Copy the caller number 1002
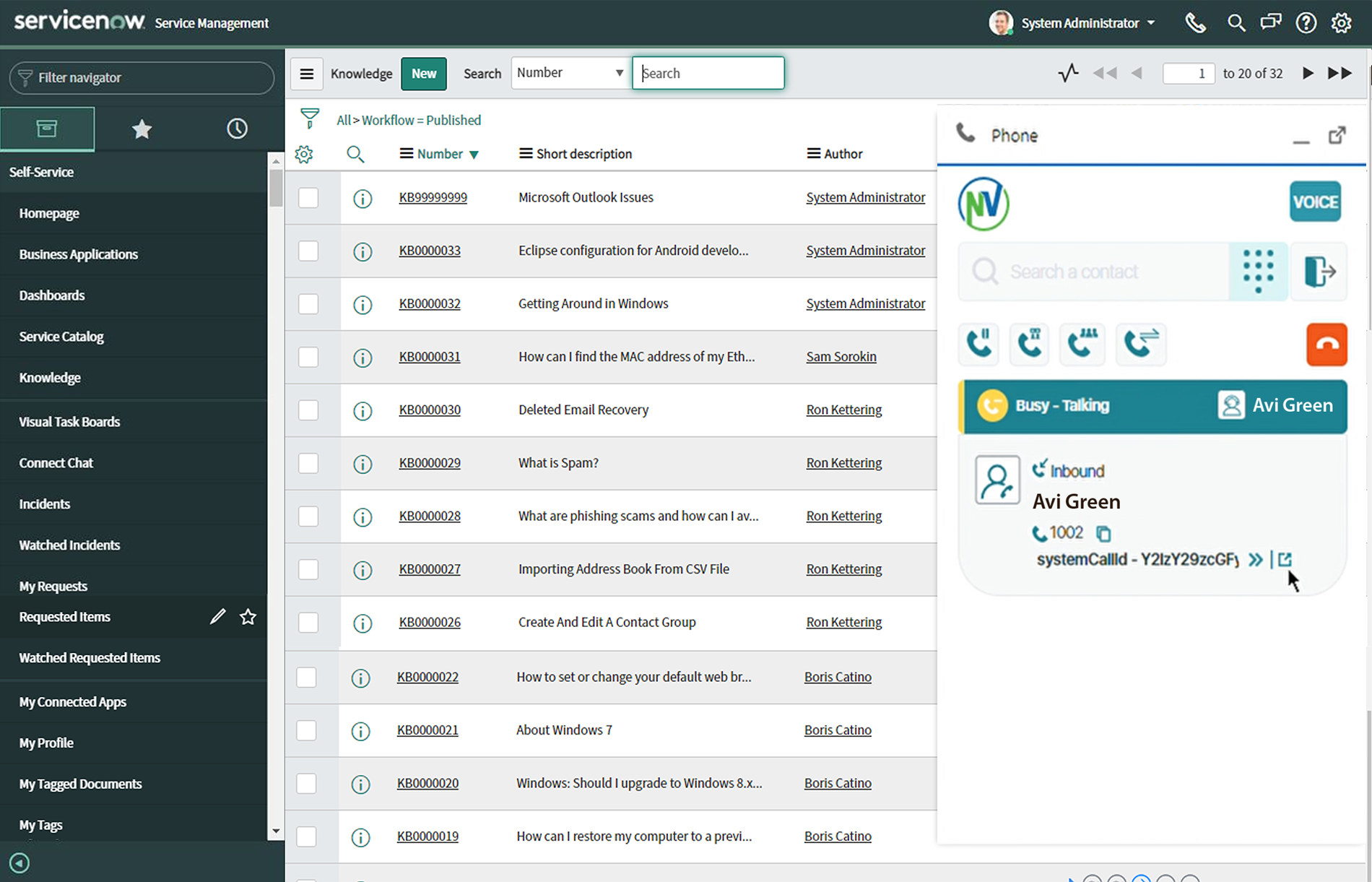This screenshot has height=882, width=1372. click(x=1104, y=533)
